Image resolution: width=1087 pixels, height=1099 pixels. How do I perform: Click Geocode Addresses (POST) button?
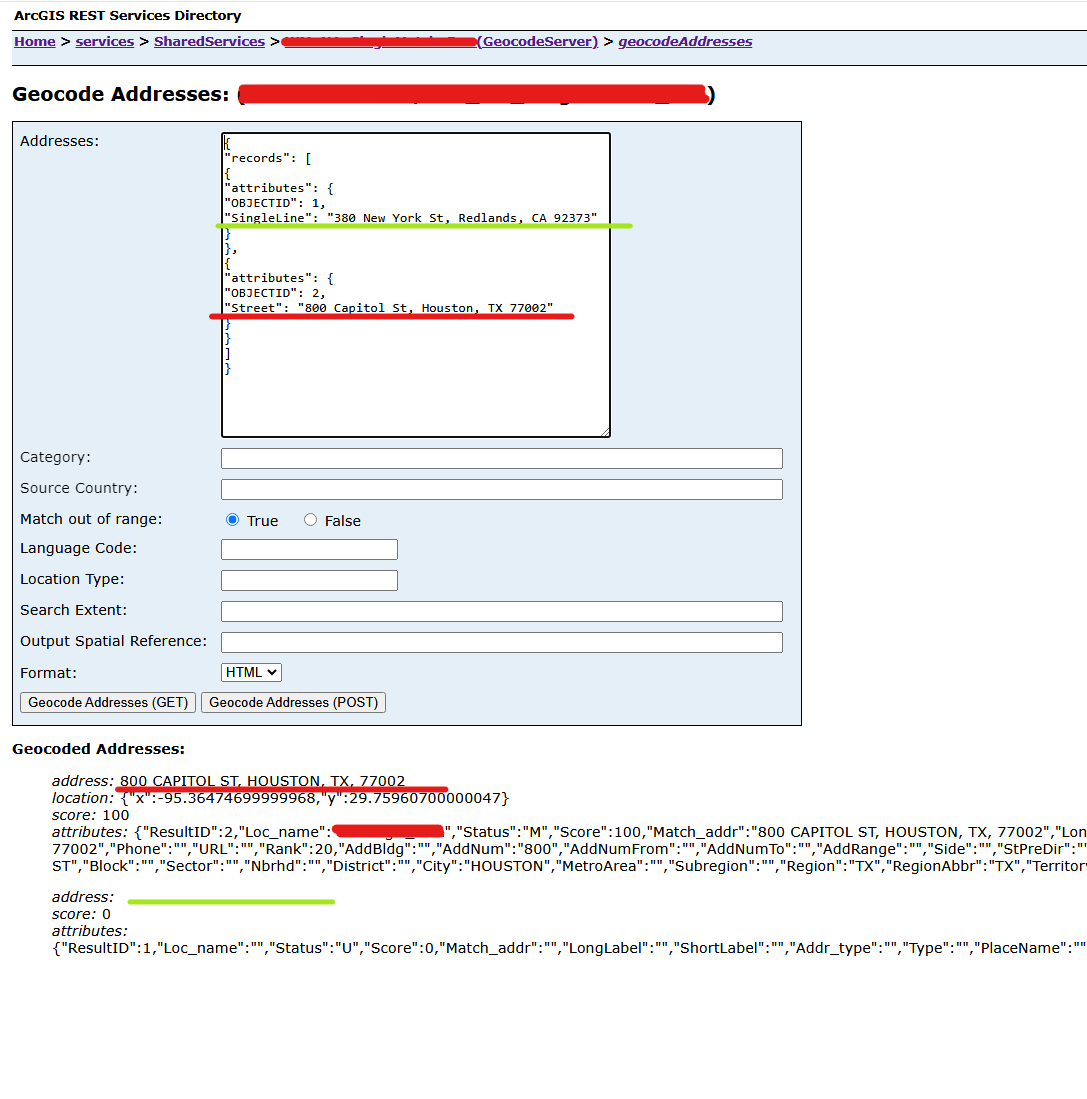tap(294, 702)
